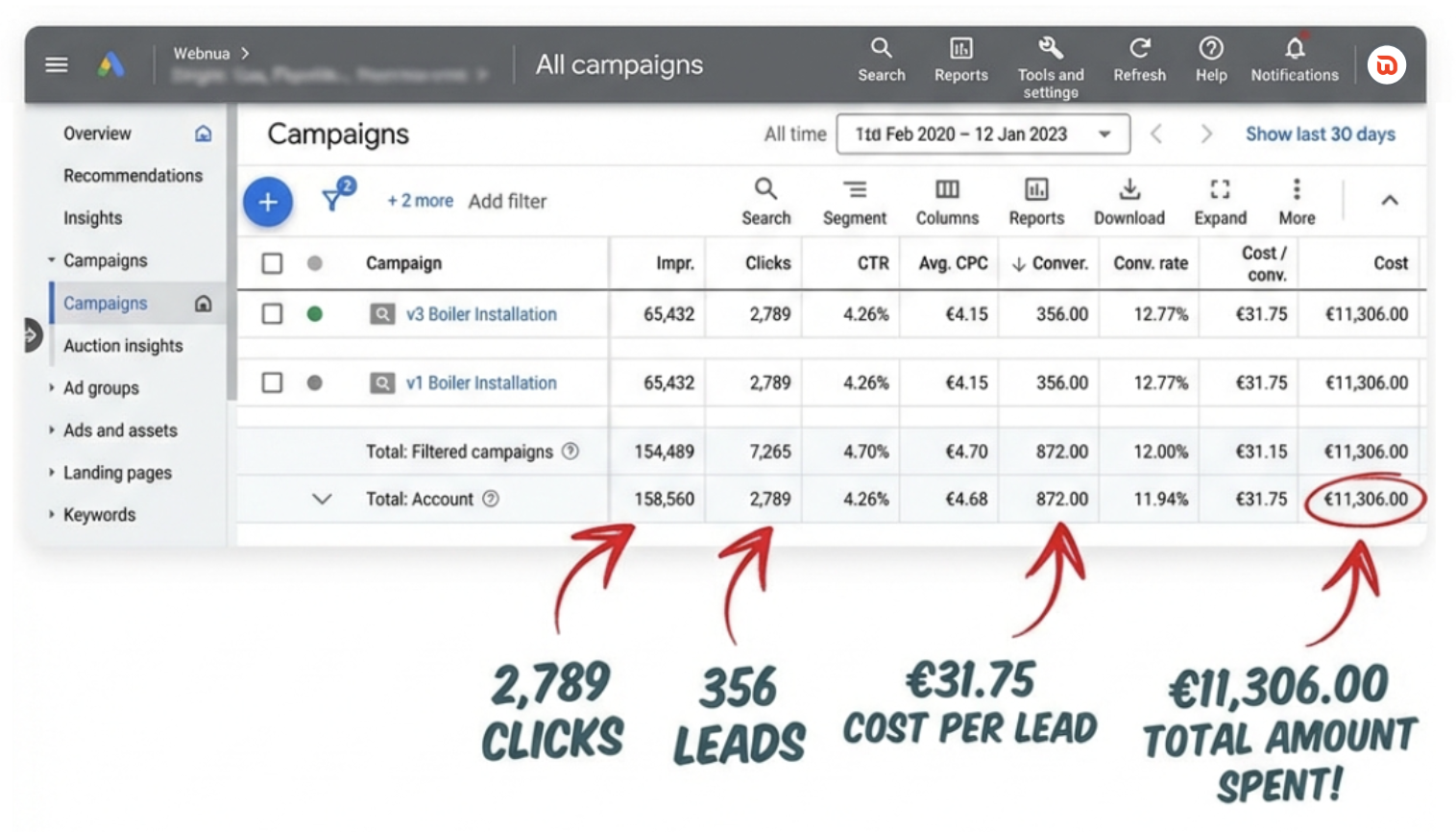Expand Keywords in the sidebar
Viewport: 1456px width, 832px height.
tap(52, 515)
